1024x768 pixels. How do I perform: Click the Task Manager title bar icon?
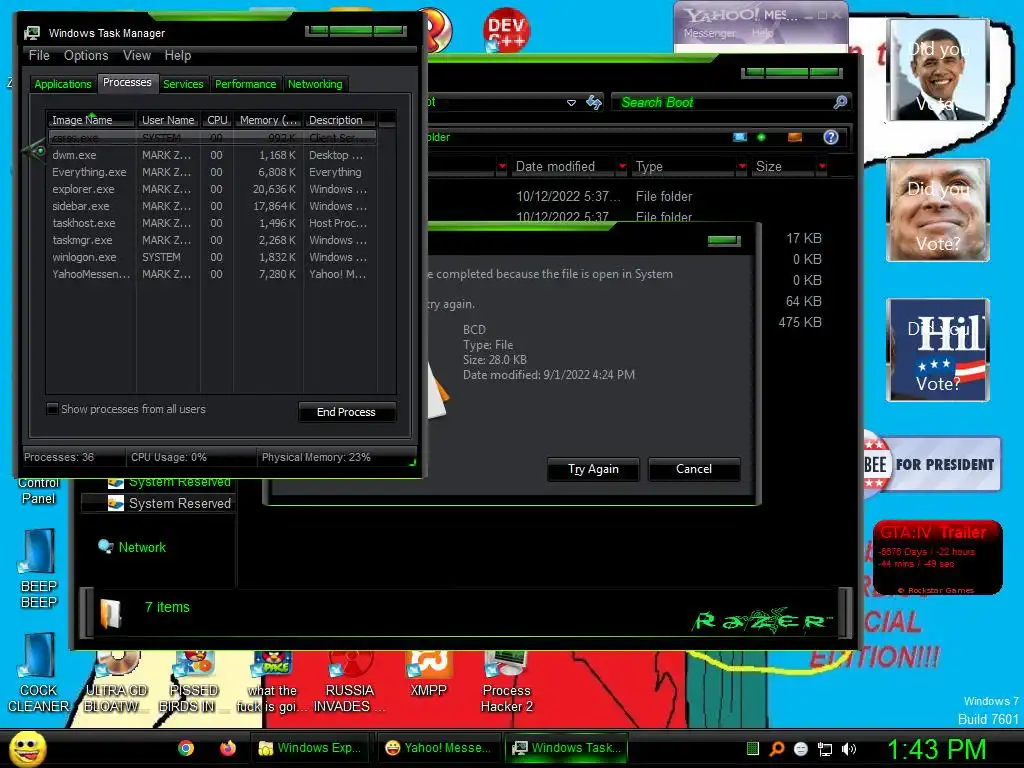coord(31,33)
